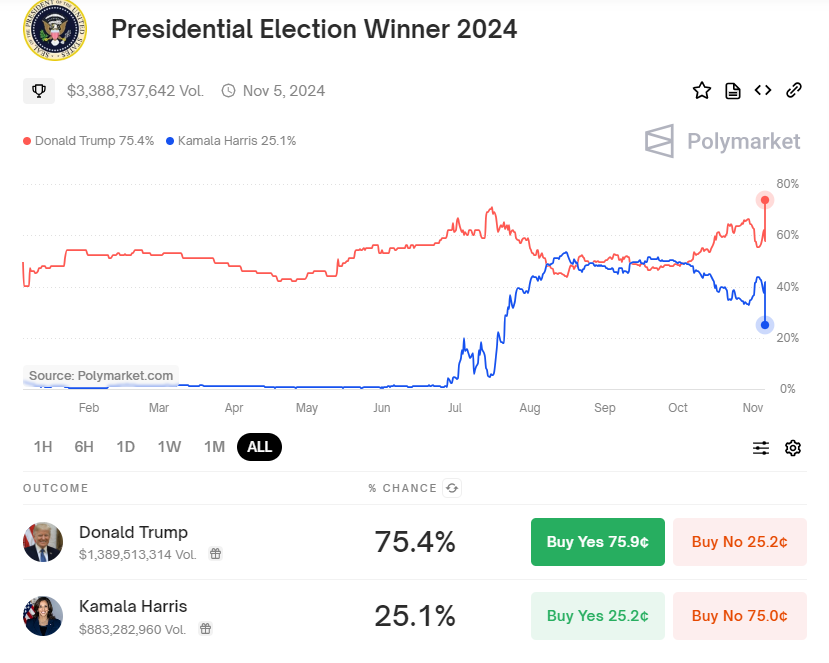Switch chart to 1D range
Viewport: 829px width, 663px height.
[125, 447]
